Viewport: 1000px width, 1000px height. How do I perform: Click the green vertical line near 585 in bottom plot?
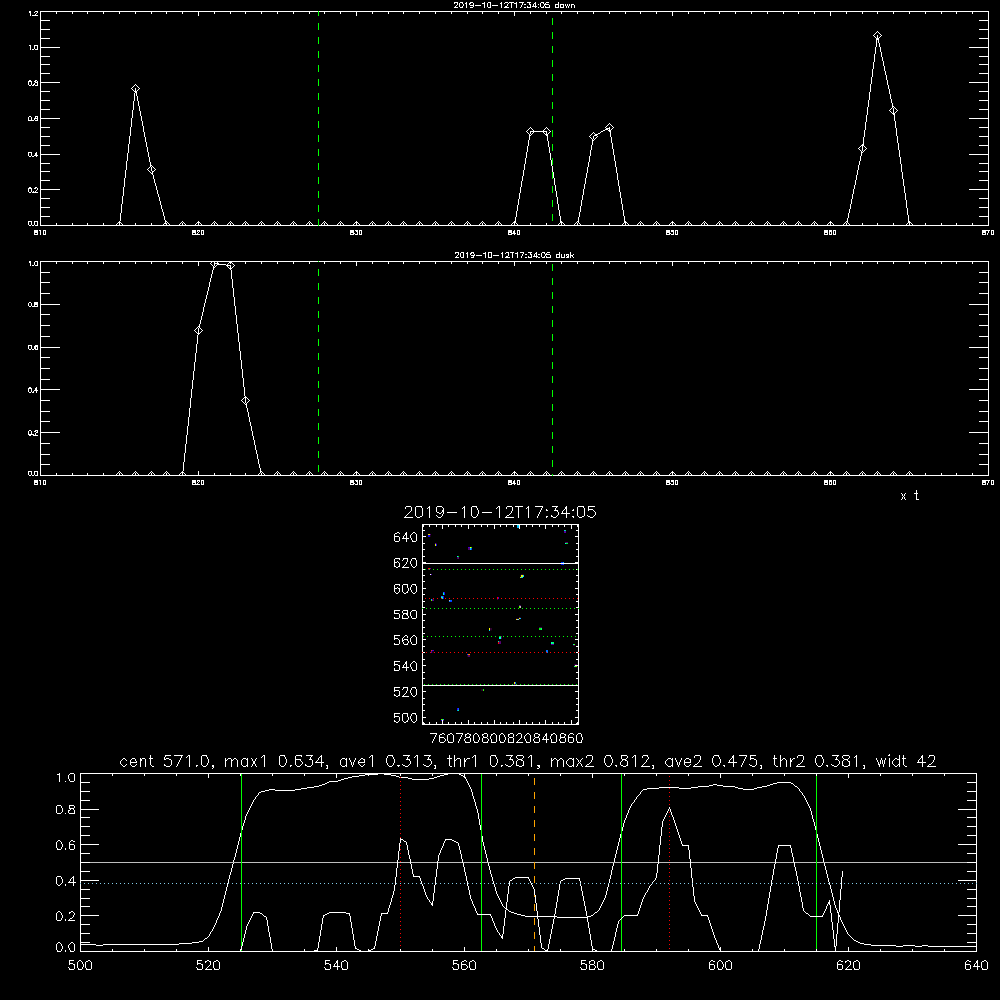pyautogui.click(x=622, y=861)
